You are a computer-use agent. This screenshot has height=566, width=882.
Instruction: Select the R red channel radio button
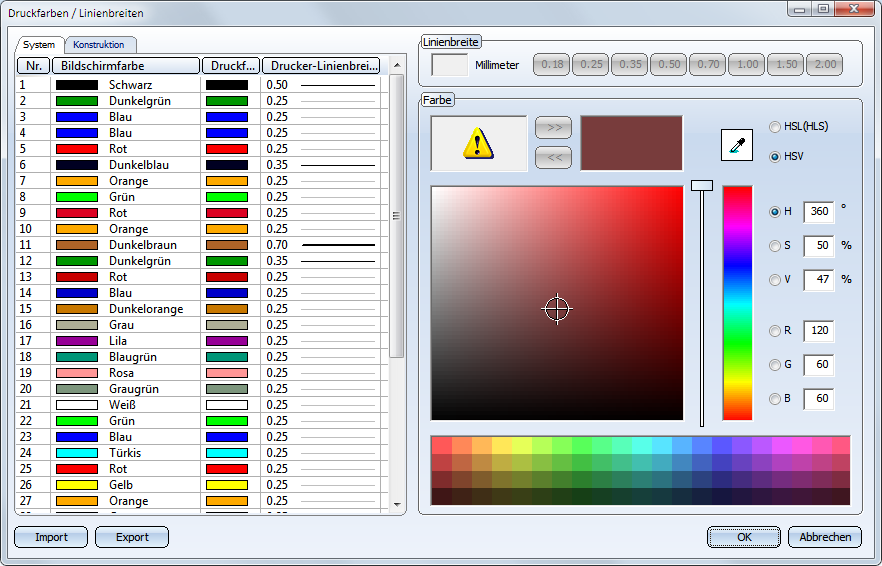[776, 332]
